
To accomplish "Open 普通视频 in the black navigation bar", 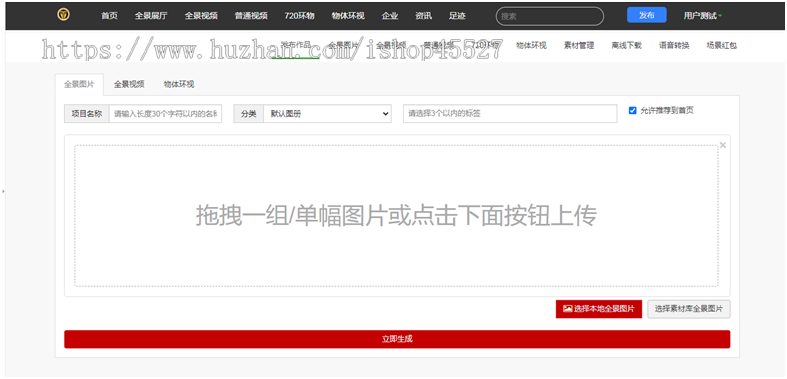I will [251, 16].
